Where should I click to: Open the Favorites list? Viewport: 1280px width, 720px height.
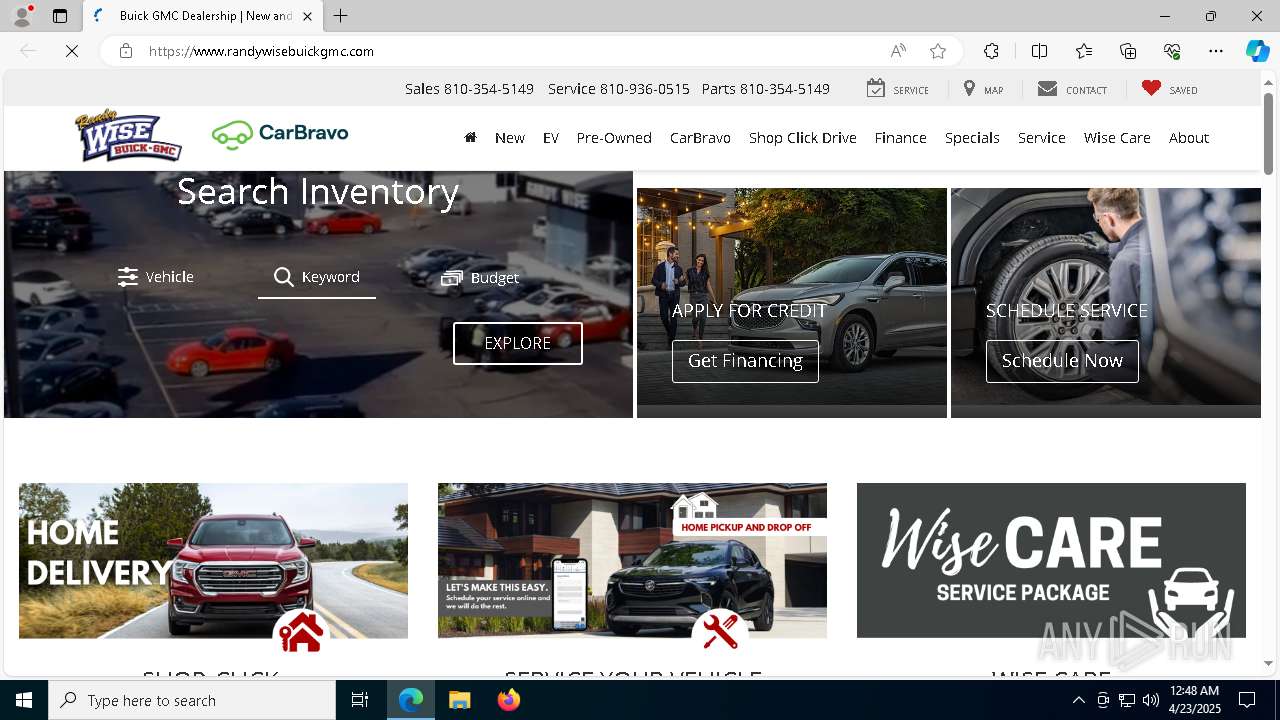coord(1084,51)
